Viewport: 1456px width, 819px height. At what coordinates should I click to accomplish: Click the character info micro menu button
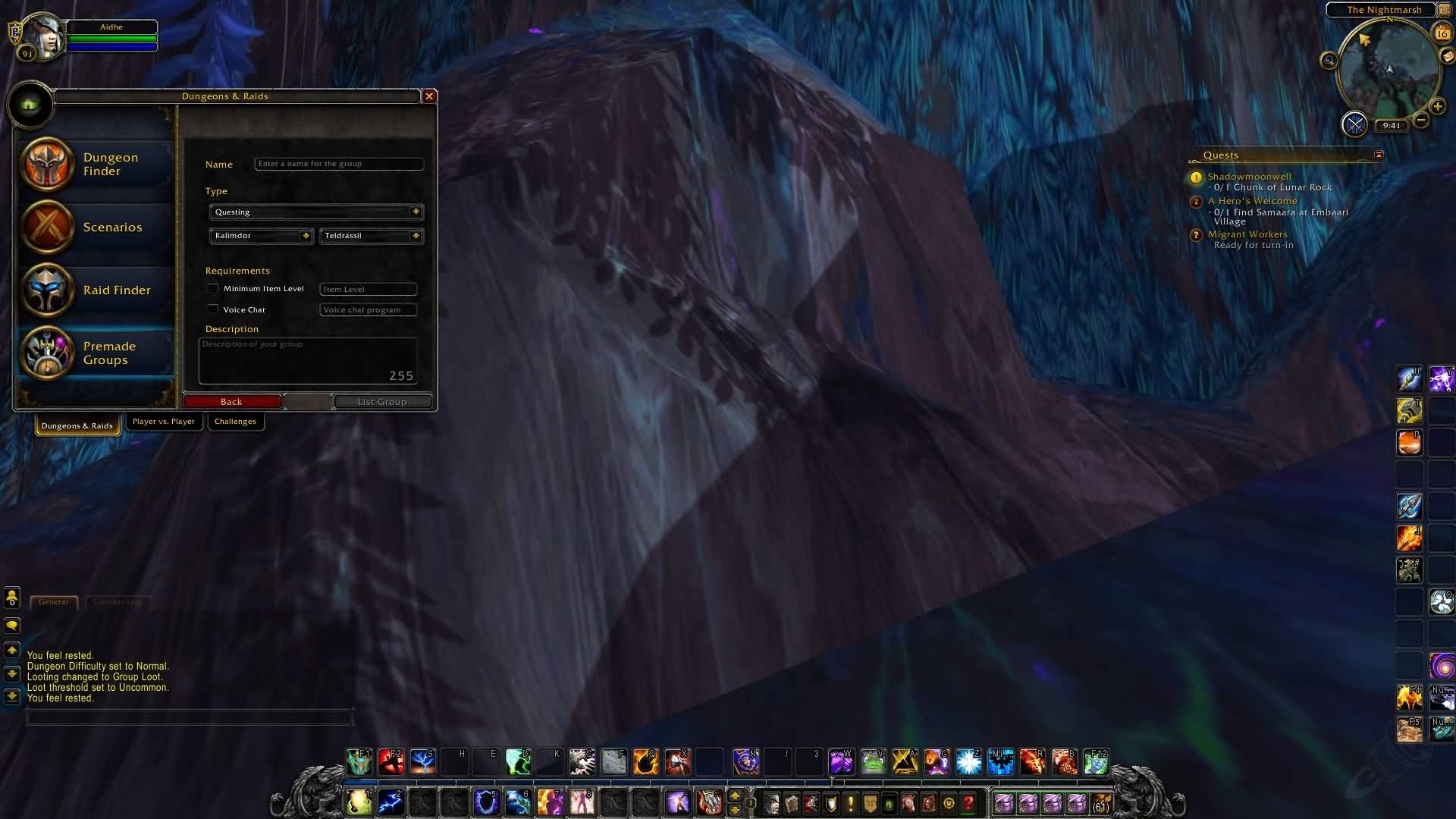coord(771,802)
